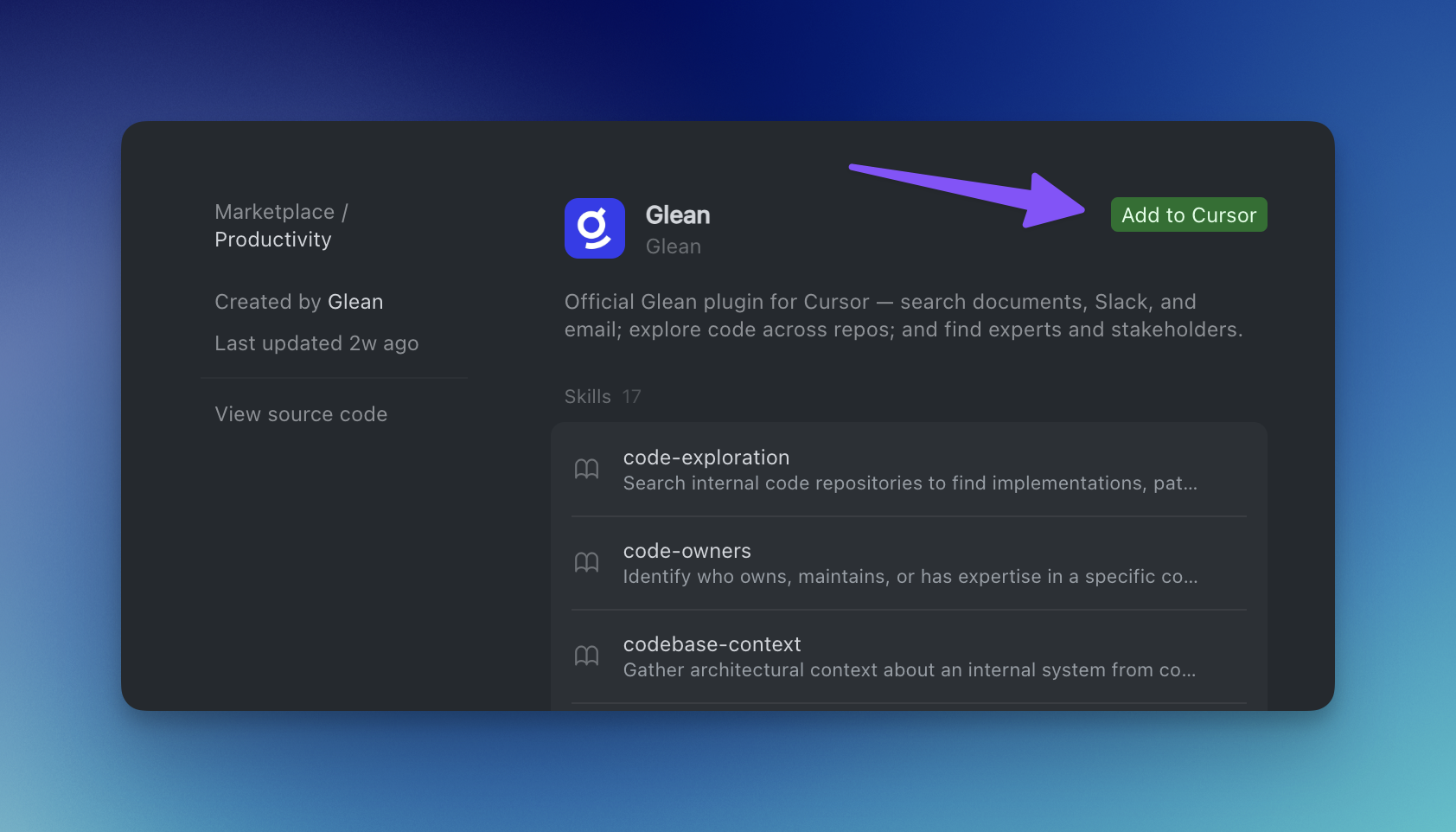This screenshot has width=1456, height=832.
Task: Click the Skills section header
Action: [587, 396]
